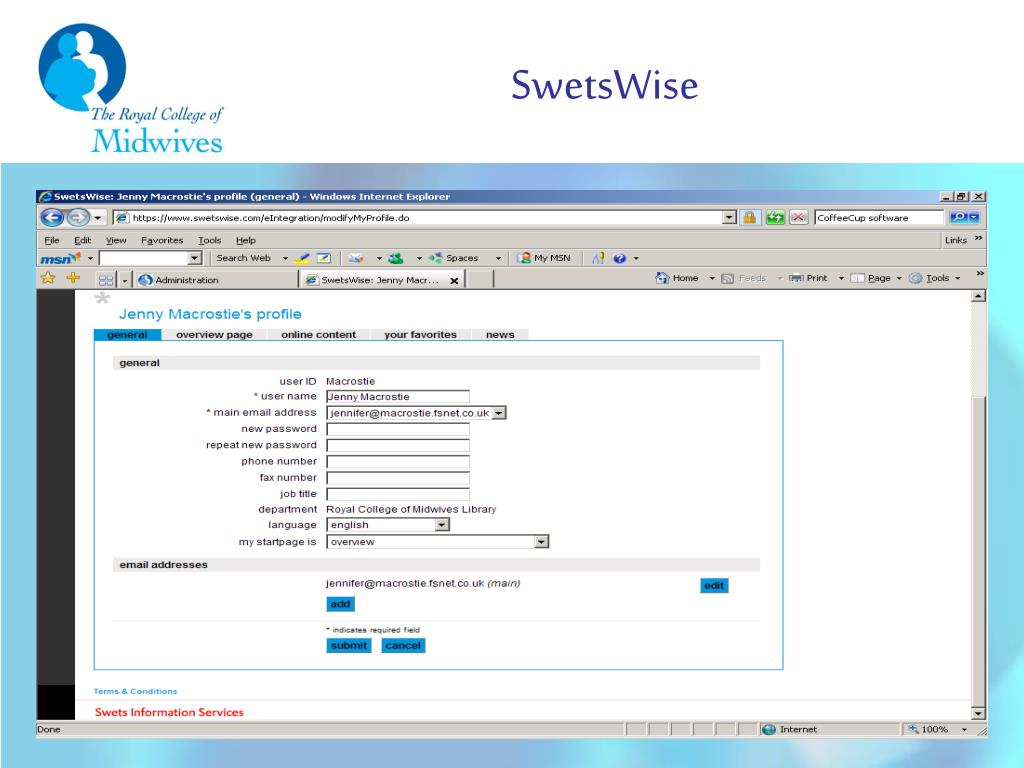The width and height of the screenshot is (1024, 768).
Task: Open the File menu
Action: [52, 240]
